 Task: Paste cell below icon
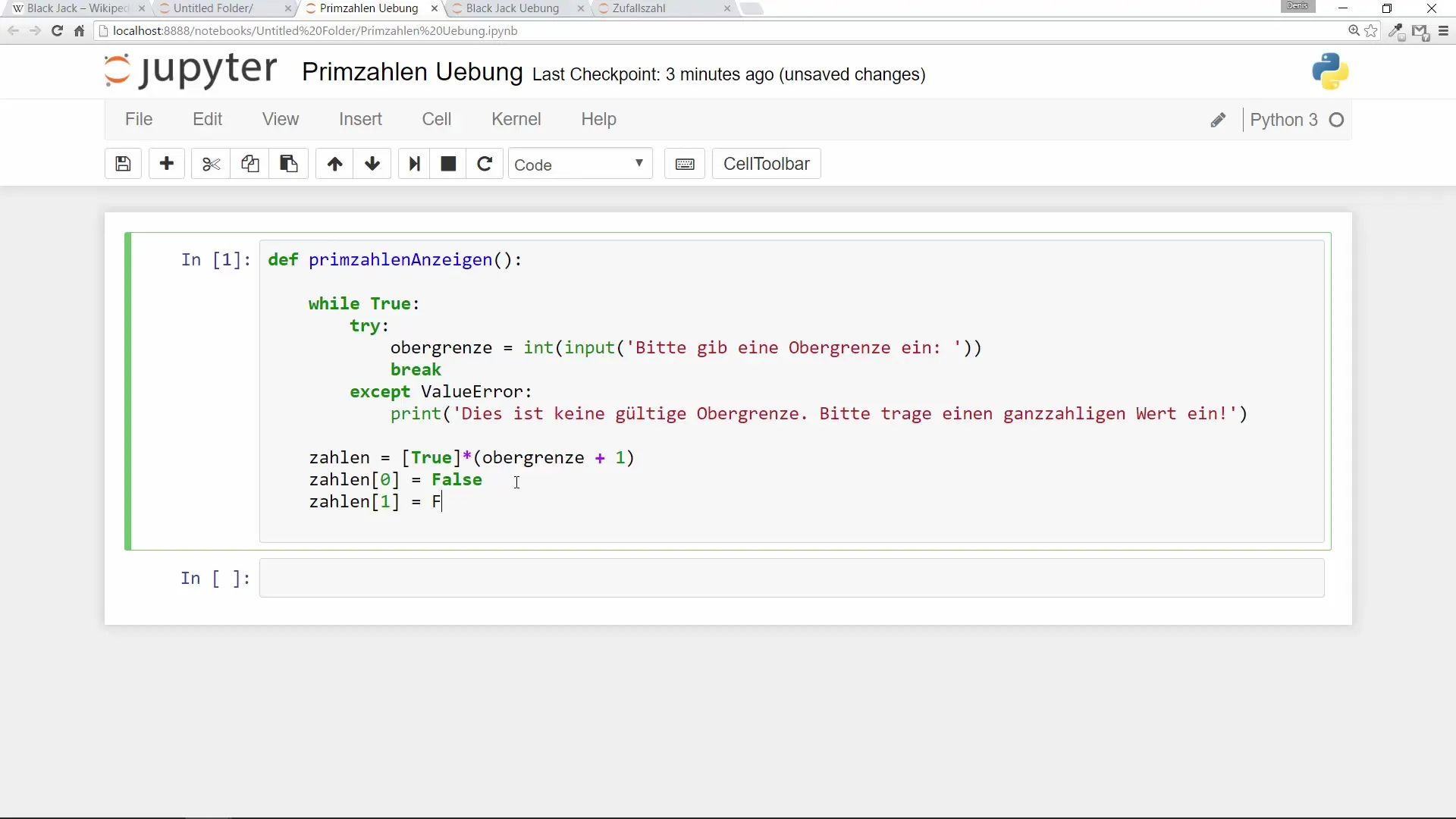pyautogui.click(x=288, y=164)
